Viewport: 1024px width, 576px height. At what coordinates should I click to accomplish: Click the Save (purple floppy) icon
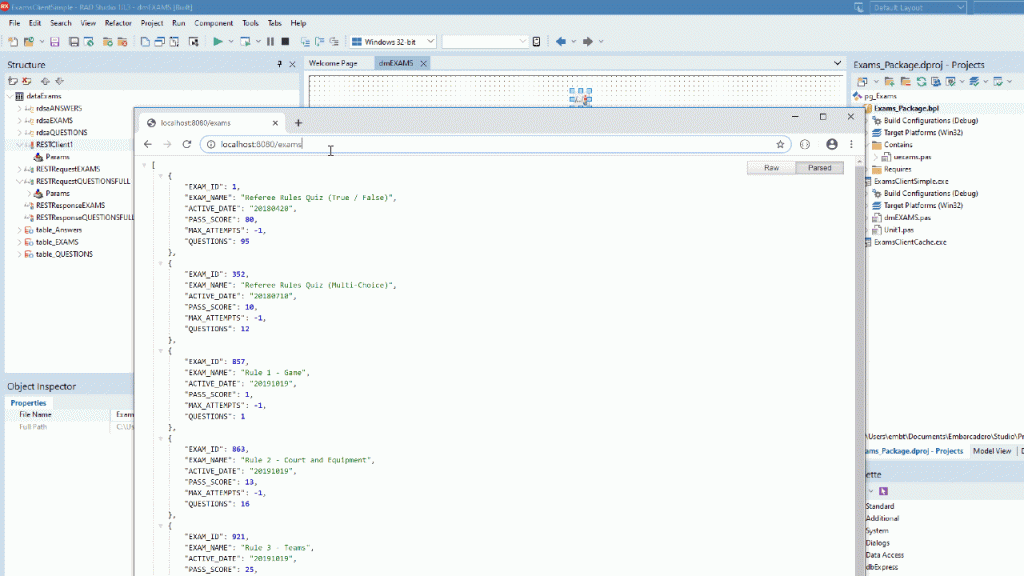(x=55, y=42)
